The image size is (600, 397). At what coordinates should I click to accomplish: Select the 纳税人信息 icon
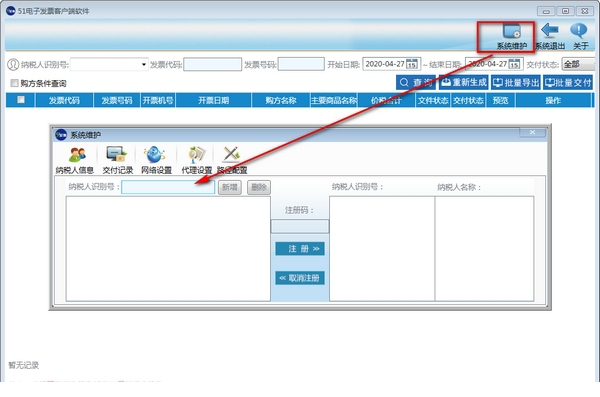click(x=77, y=155)
